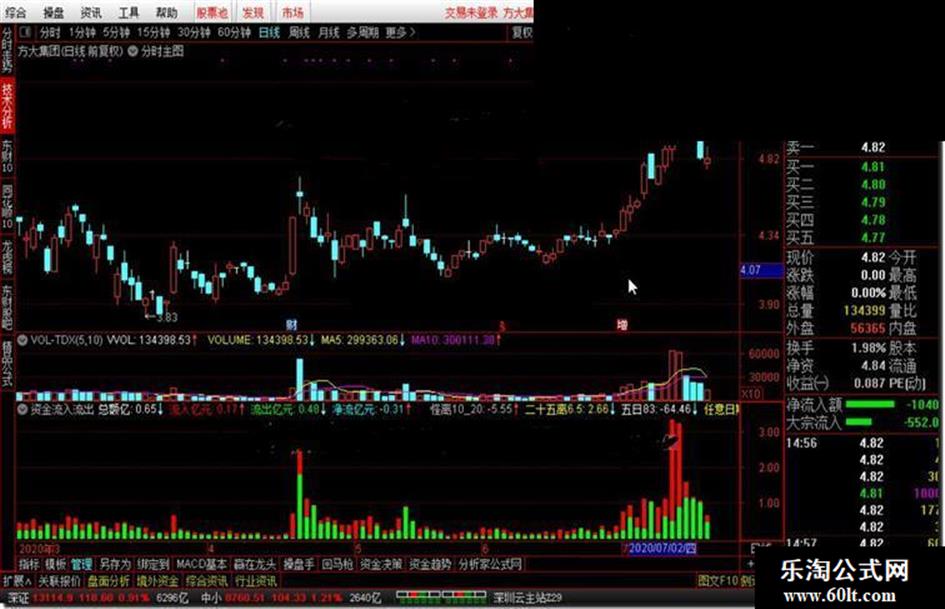Viewport: 945px width, 609px height.
Task: Click the 2020/07/02 date marker
Action: 663,549
